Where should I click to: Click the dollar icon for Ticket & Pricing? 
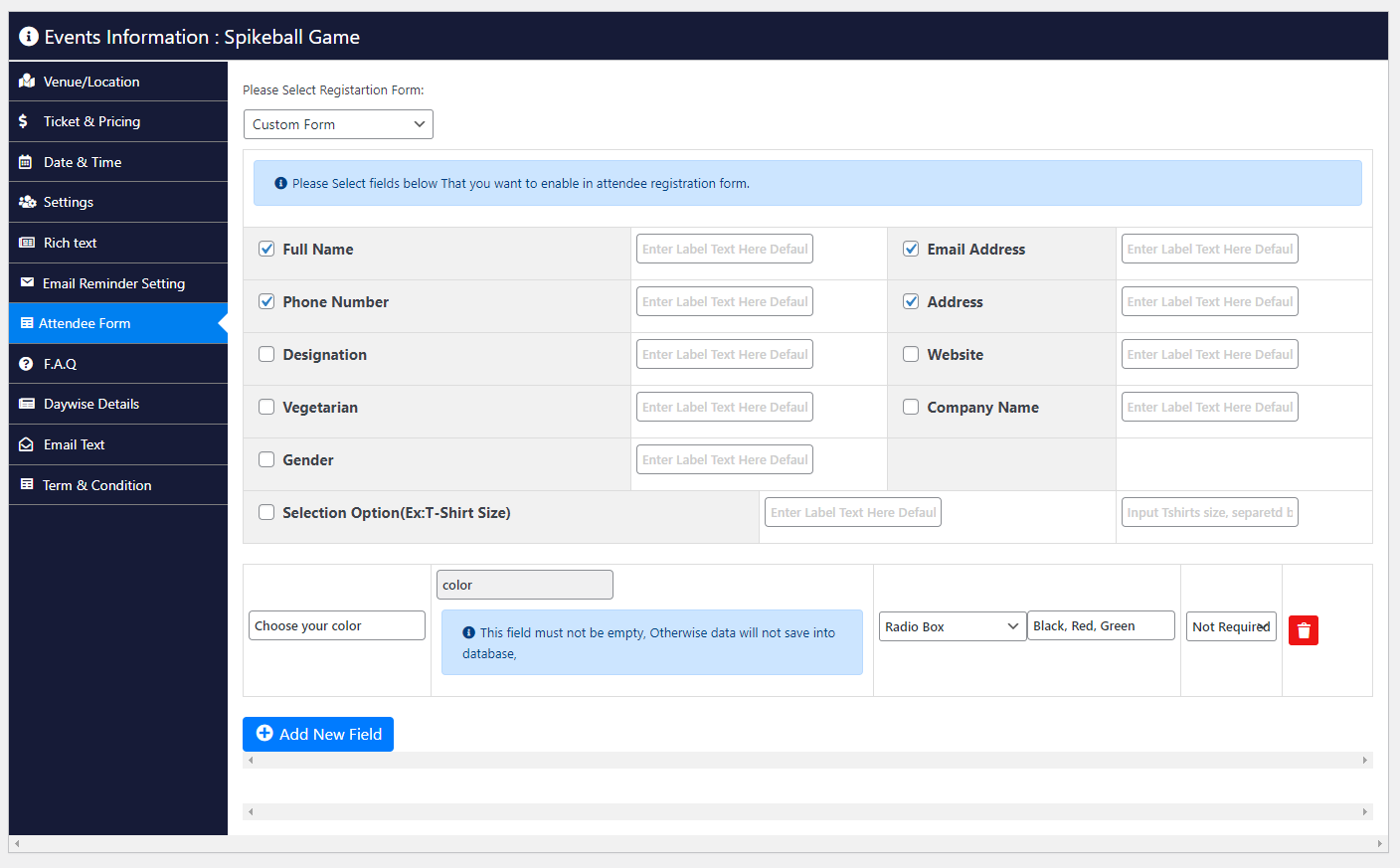pyautogui.click(x=24, y=121)
